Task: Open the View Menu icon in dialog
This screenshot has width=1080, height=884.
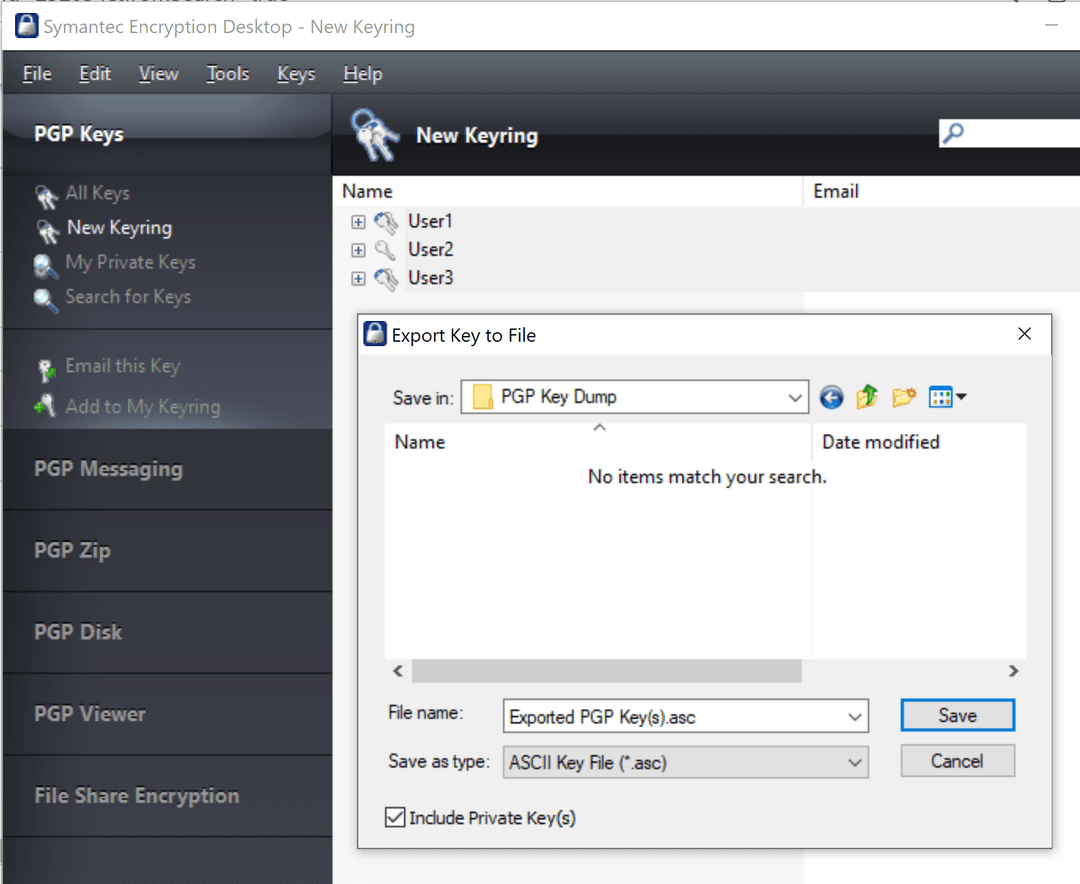Action: point(946,398)
